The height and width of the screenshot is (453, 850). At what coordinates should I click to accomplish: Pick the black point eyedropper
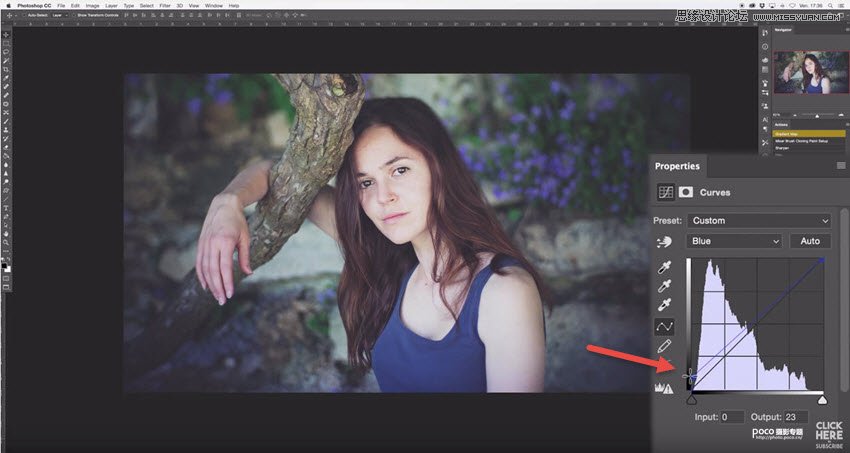coord(664,267)
